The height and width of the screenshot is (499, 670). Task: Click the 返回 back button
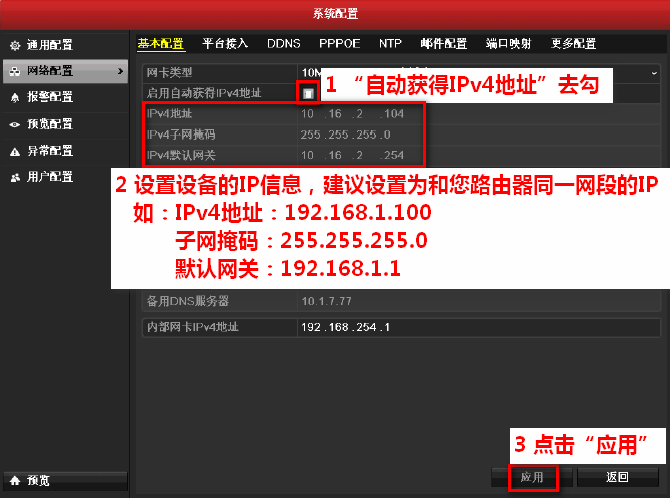pos(618,477)
